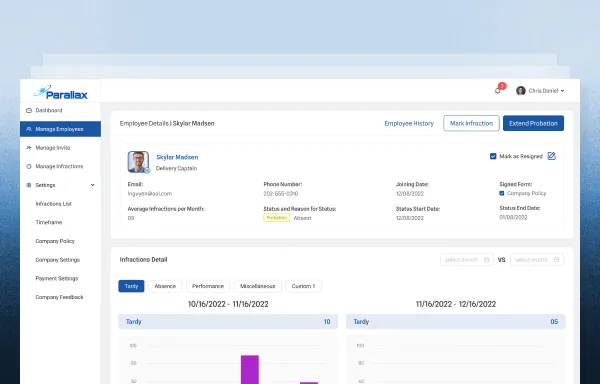The width and height of the screenshot is (600, 384).
Task: Switch to the Miscellaneous tab
Action: [x=258, y=286]
